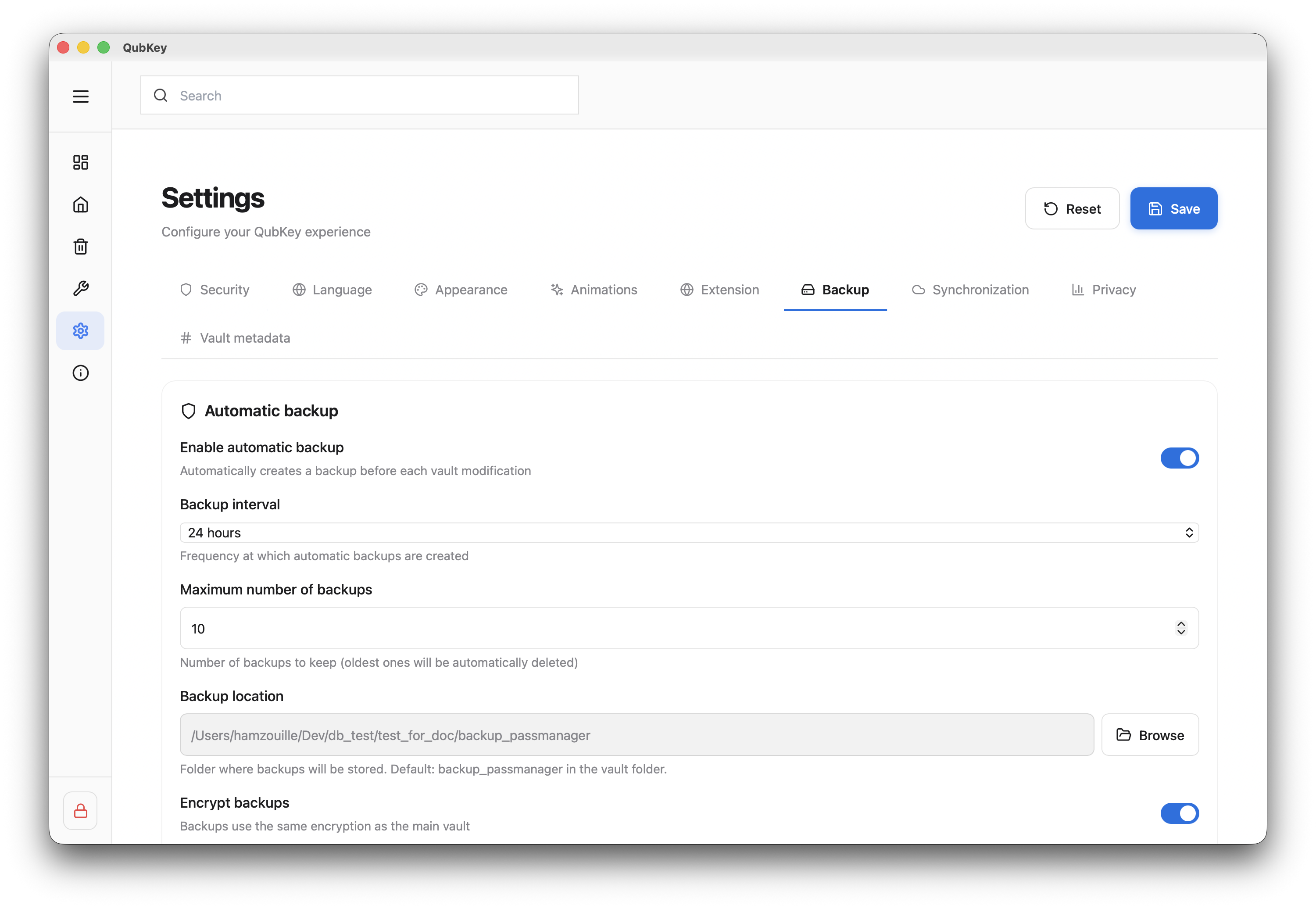Click the Settings page heading

pos(213,198)
